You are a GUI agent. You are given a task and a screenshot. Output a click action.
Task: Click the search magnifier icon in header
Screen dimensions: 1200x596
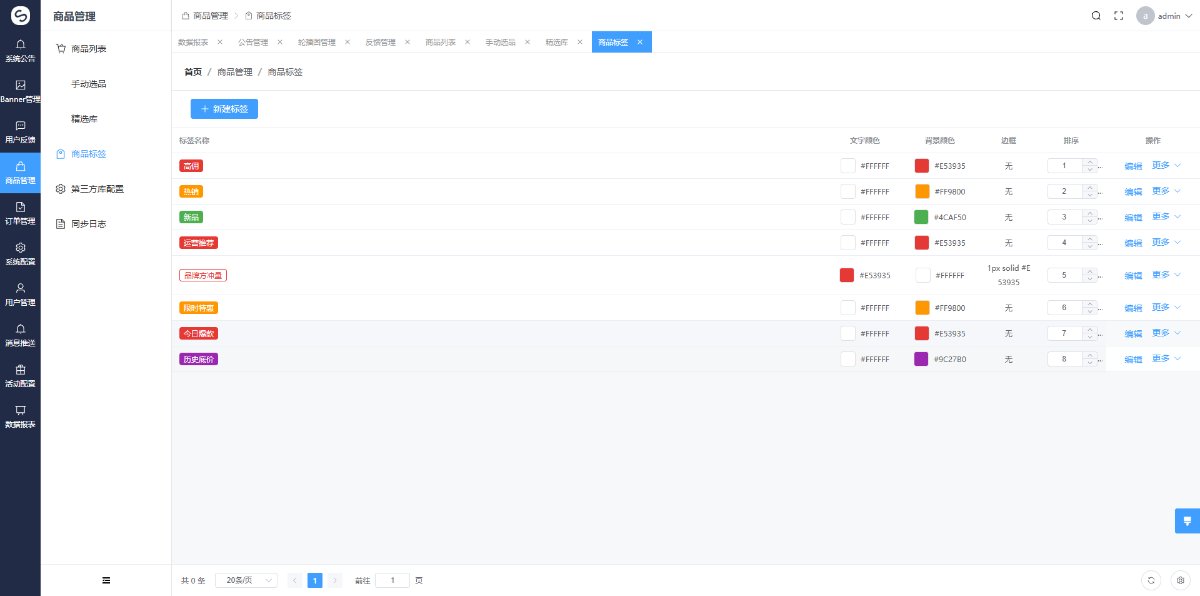1096,15
